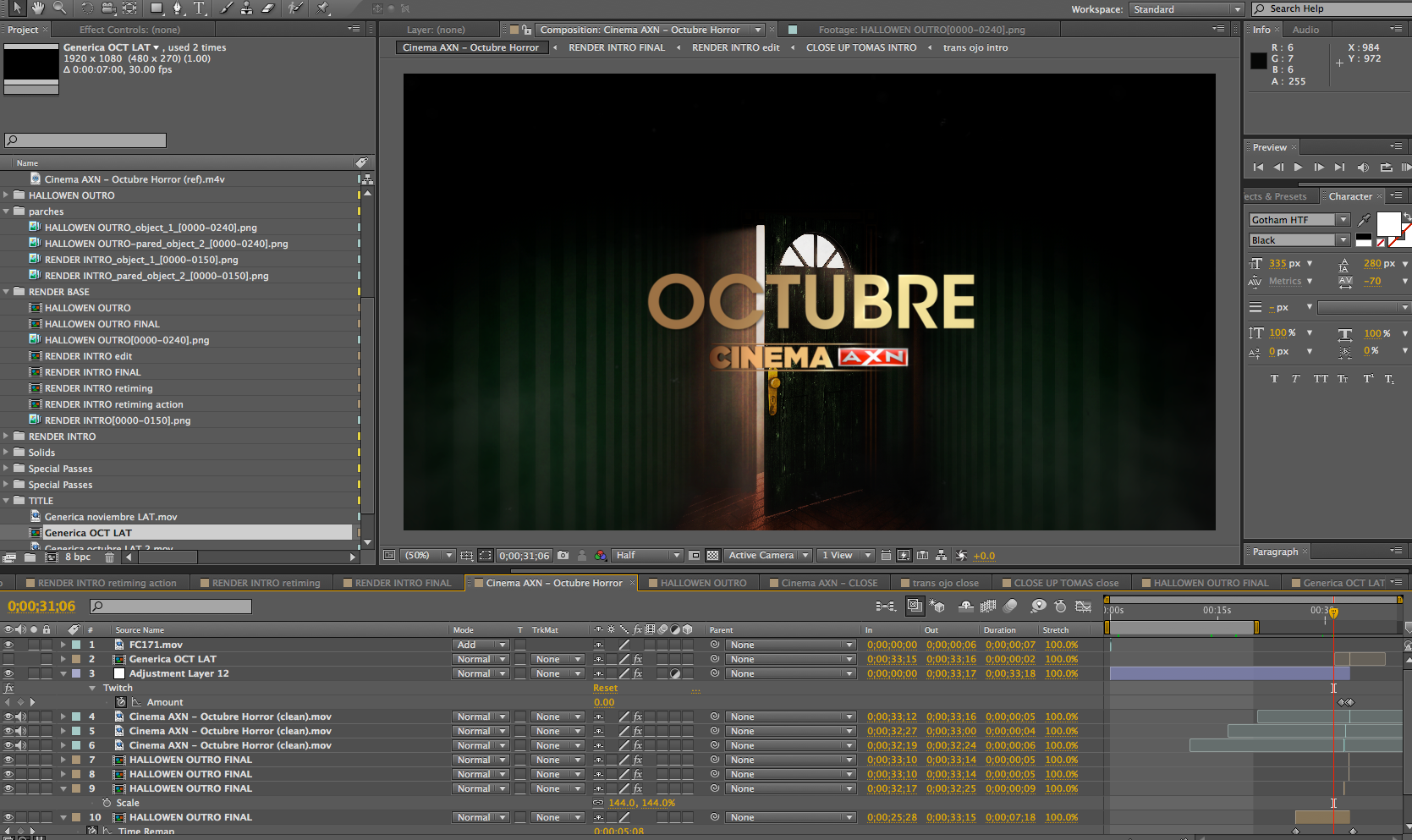The width and height of the screenshot is (1412, 840).
Task: Hide layer FC171.mov with eye toggle
Action: (8, 645)
